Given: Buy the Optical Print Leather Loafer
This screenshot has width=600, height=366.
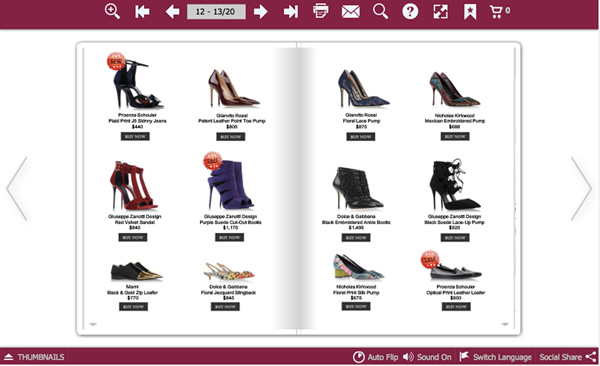Looking at the screenshot, I should coord(456,307).
